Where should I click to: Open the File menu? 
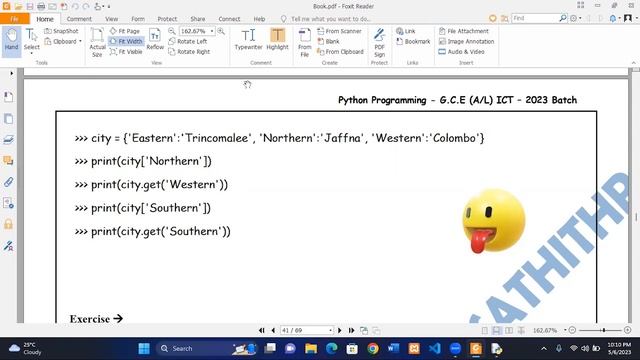[x=14, y=19]
